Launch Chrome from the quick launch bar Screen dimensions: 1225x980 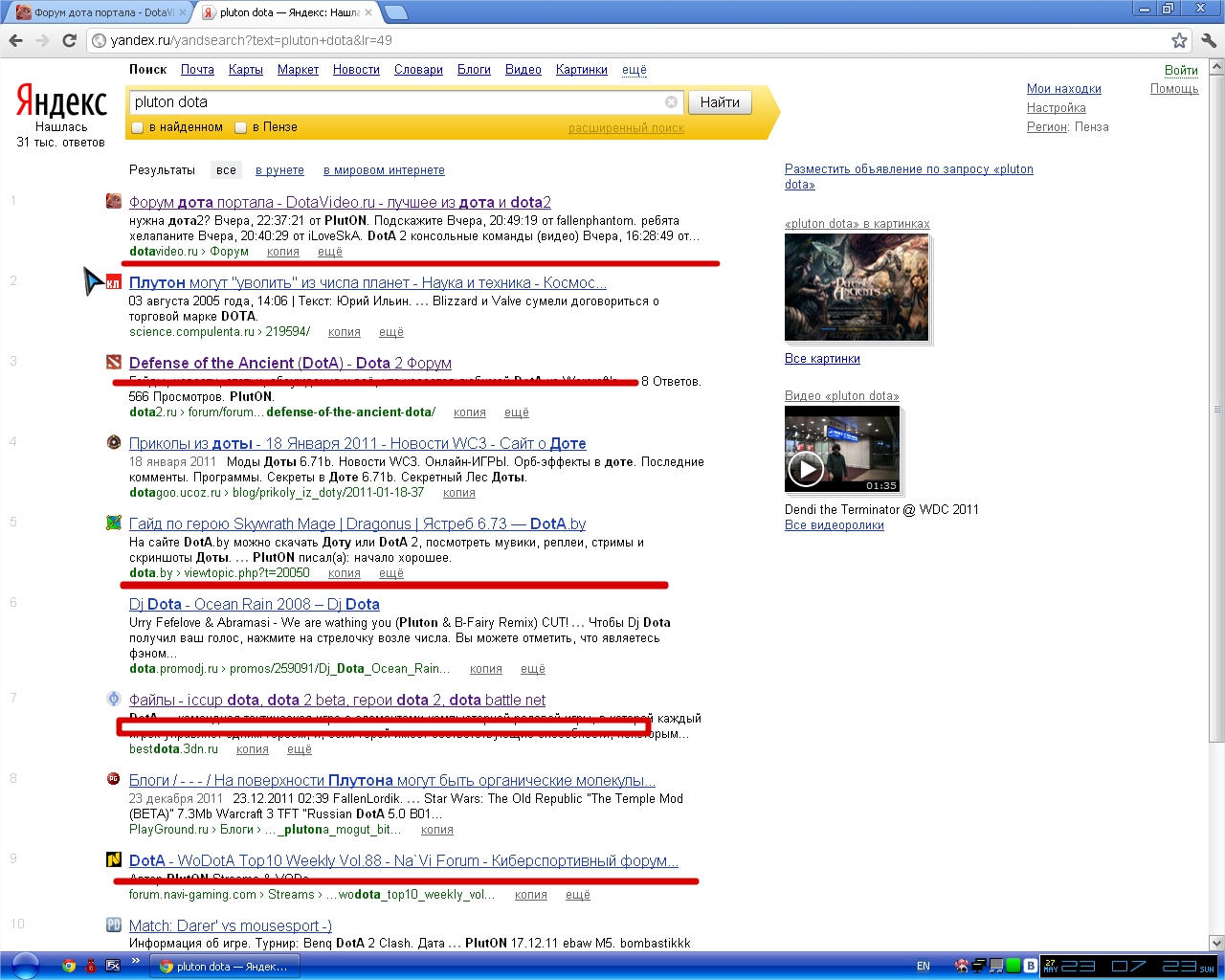pos(69,966)
